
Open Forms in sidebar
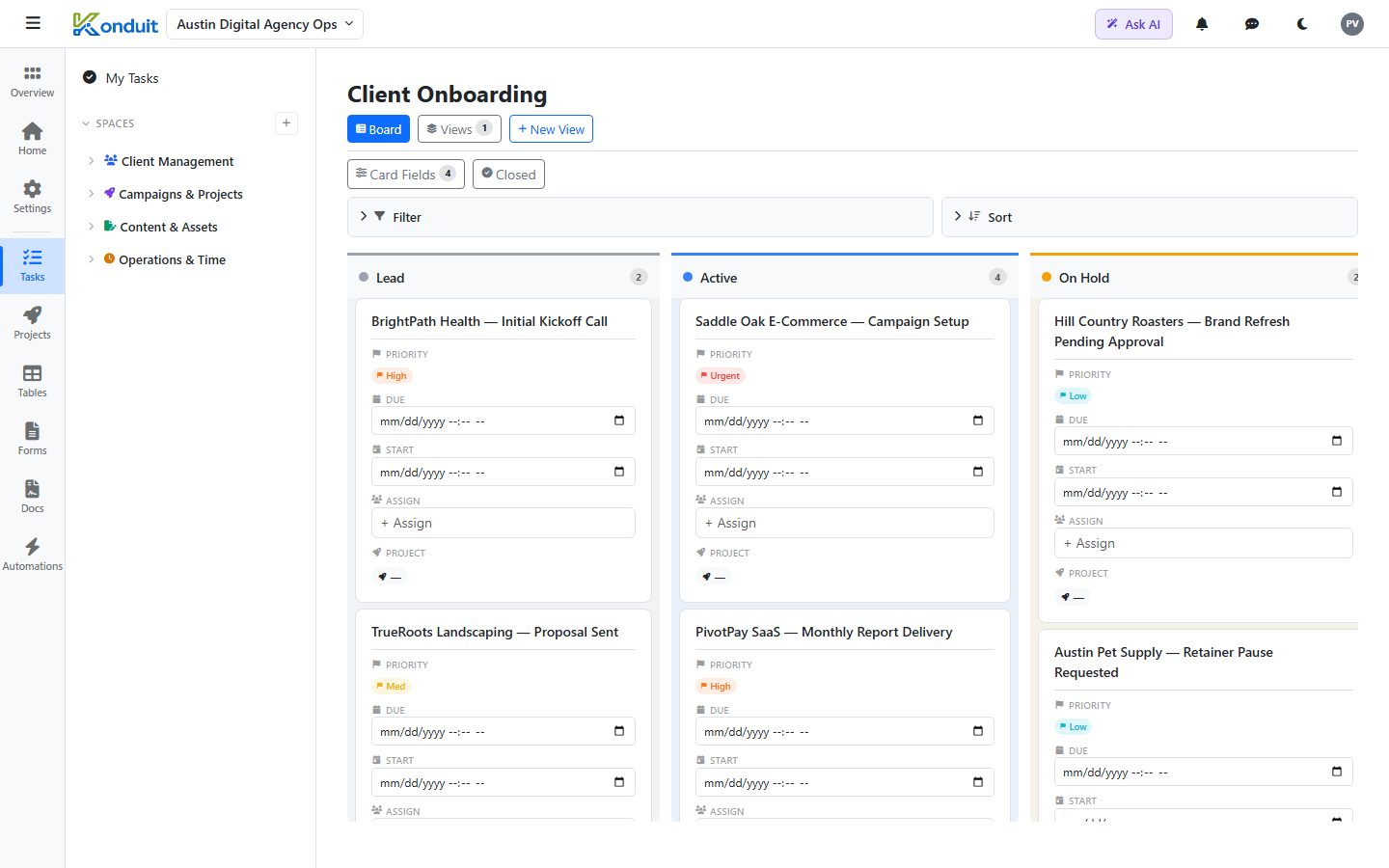click(x=32, y=439)
